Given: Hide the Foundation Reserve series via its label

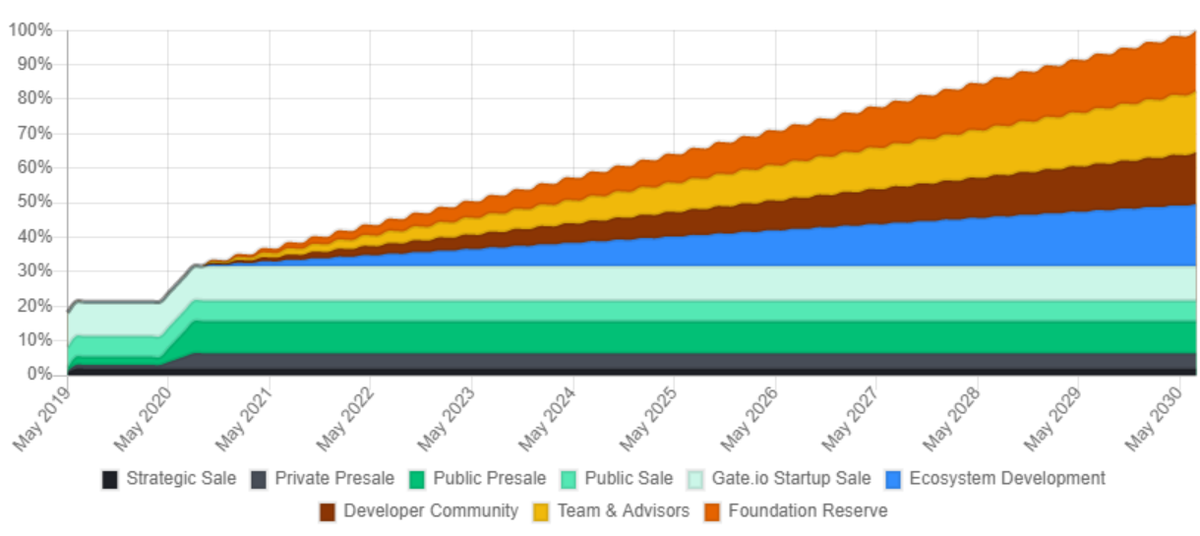Looking at the screenshot, I should click(808, 511).
